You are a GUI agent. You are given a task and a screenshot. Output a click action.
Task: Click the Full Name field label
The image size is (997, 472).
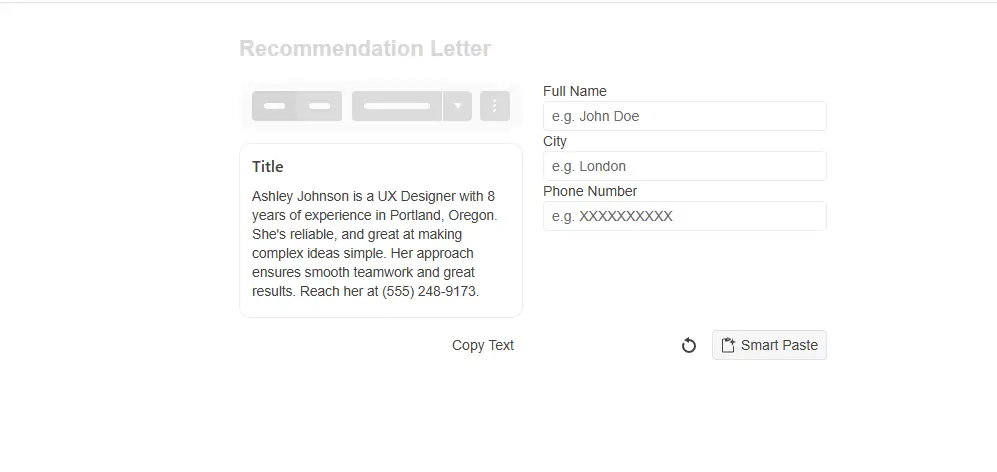click(x=575, y=91)
